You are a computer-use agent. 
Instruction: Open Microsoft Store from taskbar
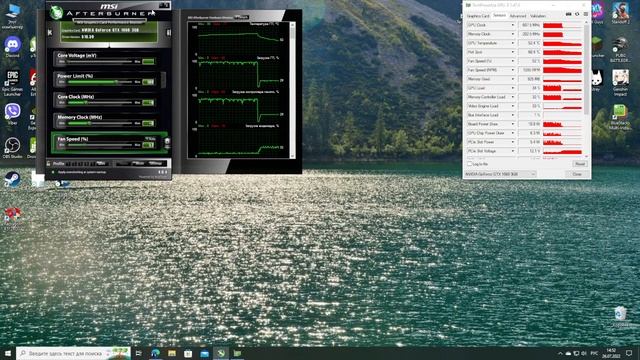point(188,353)
